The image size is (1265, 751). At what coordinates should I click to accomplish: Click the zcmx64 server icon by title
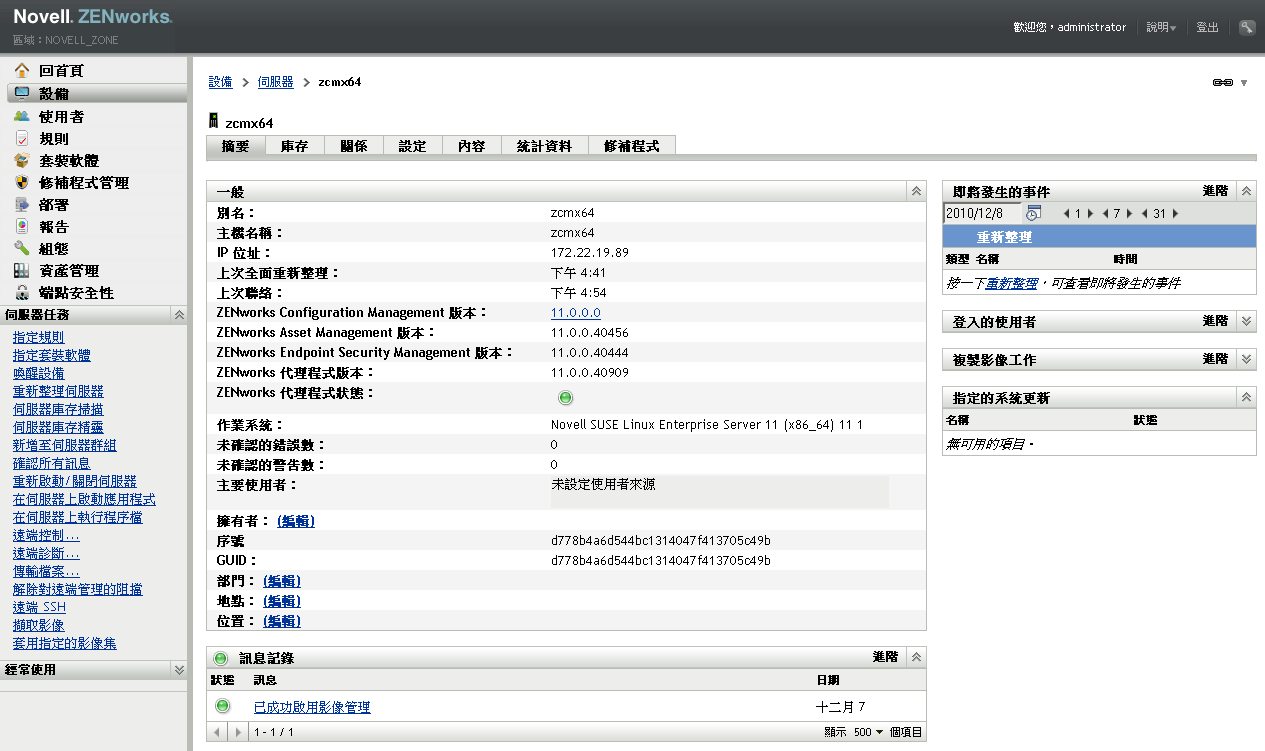click(213, 122)
